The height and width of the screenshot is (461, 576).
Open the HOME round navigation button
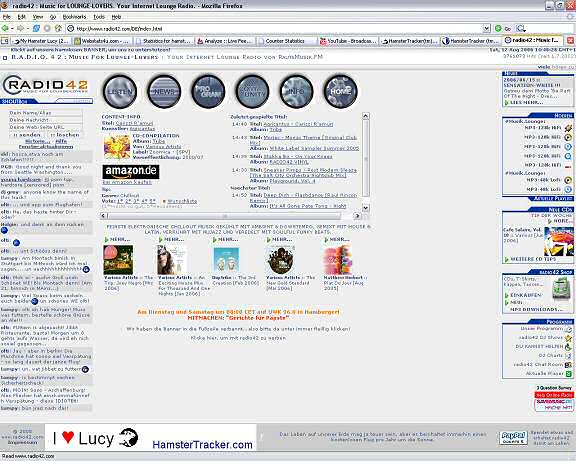341,91
